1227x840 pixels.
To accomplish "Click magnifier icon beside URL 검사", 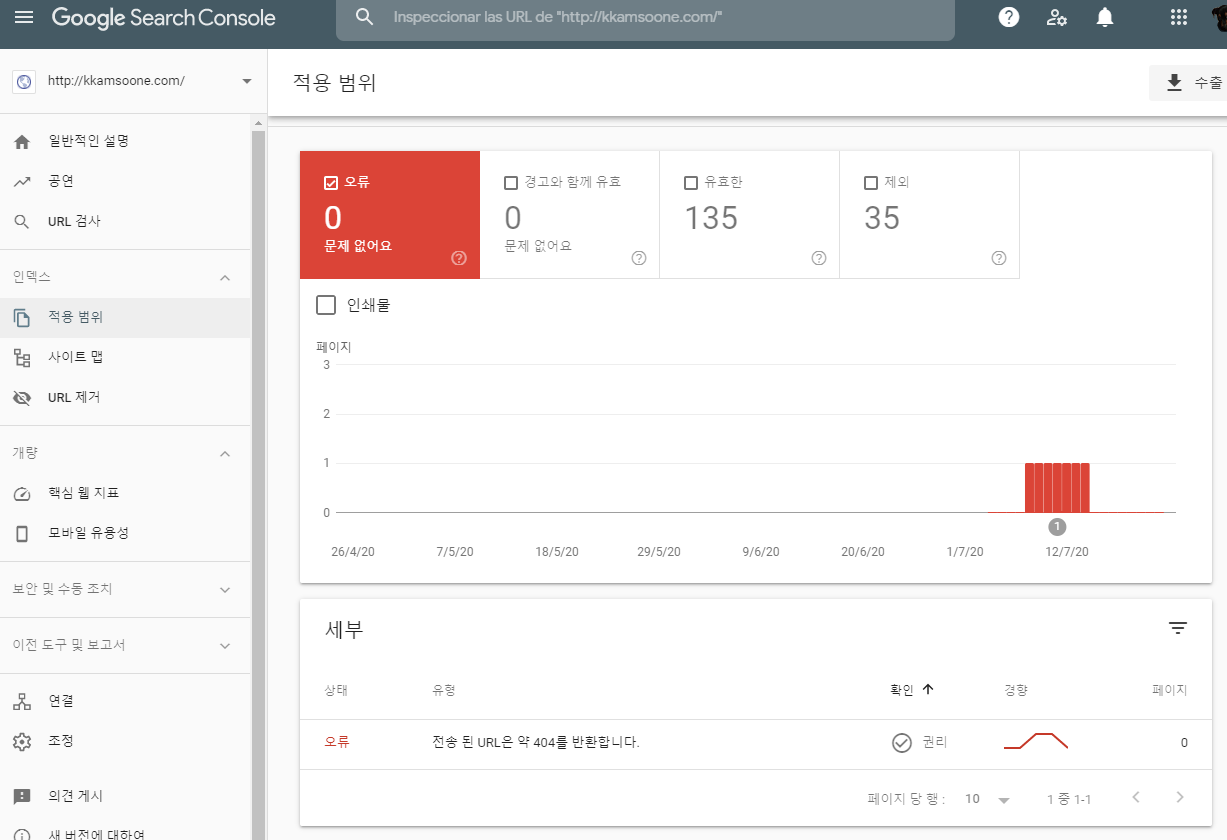I will point(22,222).
